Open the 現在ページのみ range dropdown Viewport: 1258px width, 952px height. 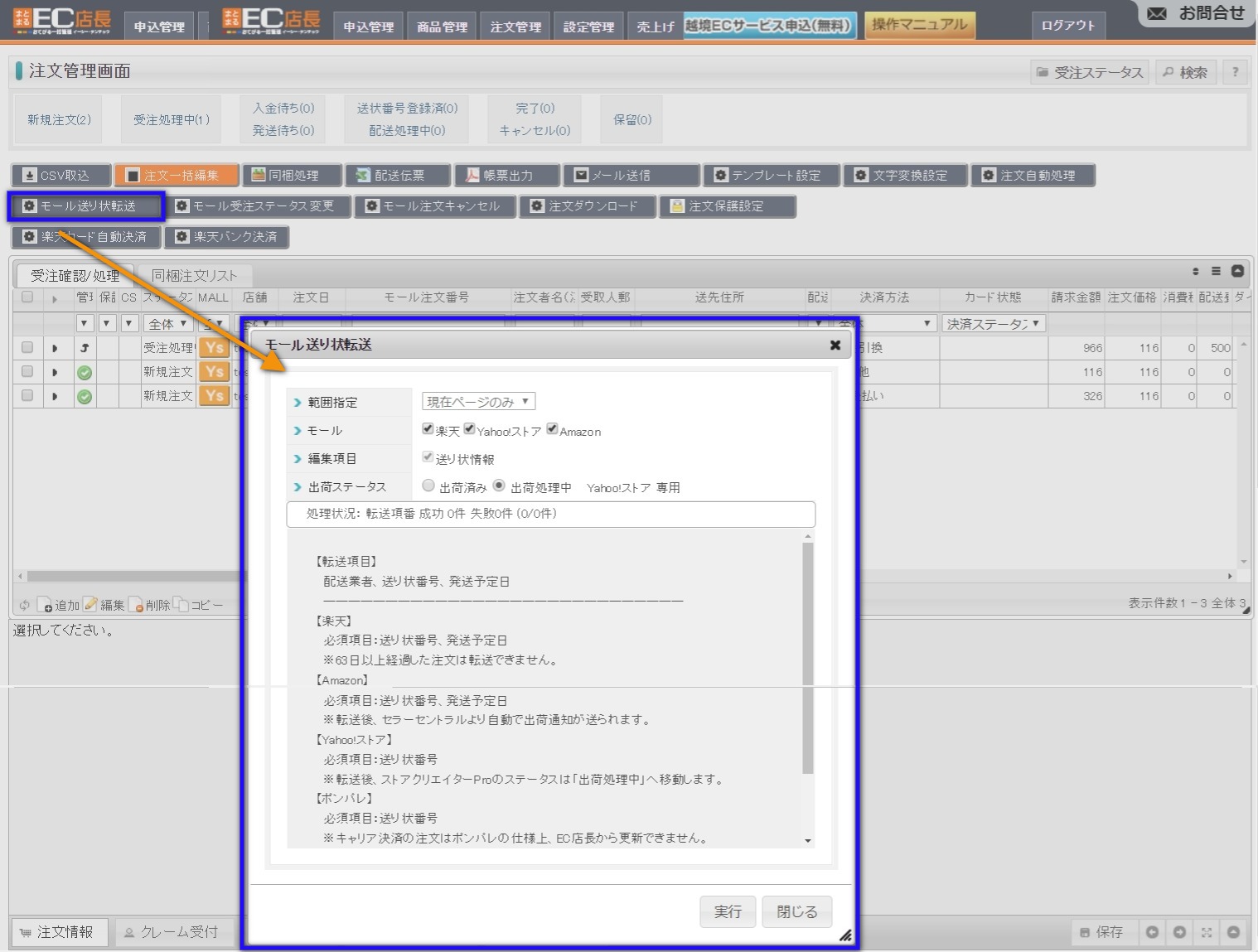click(x=478, y=402)
